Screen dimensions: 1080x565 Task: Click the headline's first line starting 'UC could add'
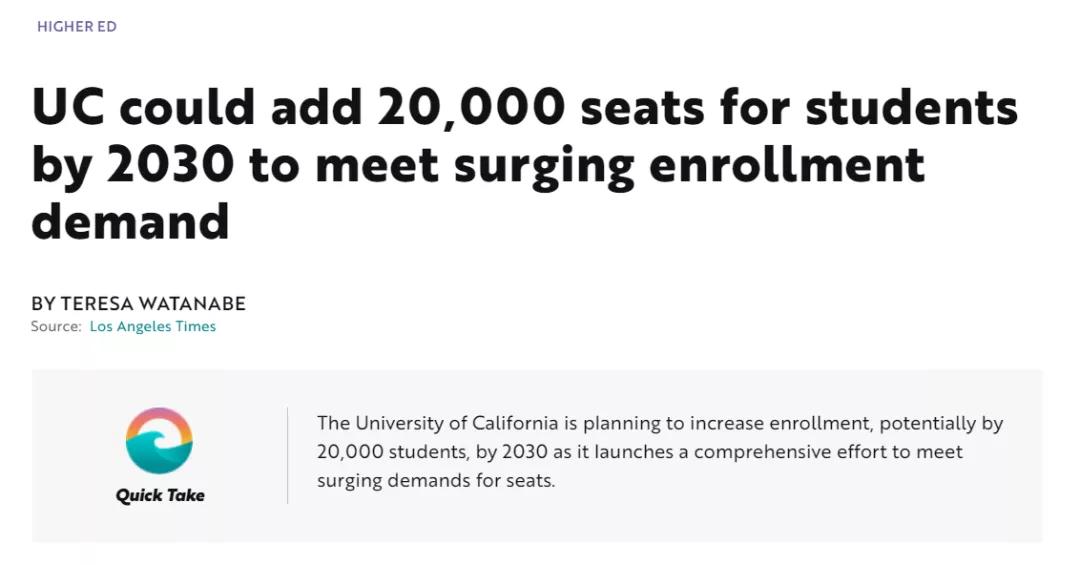pyautogui.click(x=524, y=108)
